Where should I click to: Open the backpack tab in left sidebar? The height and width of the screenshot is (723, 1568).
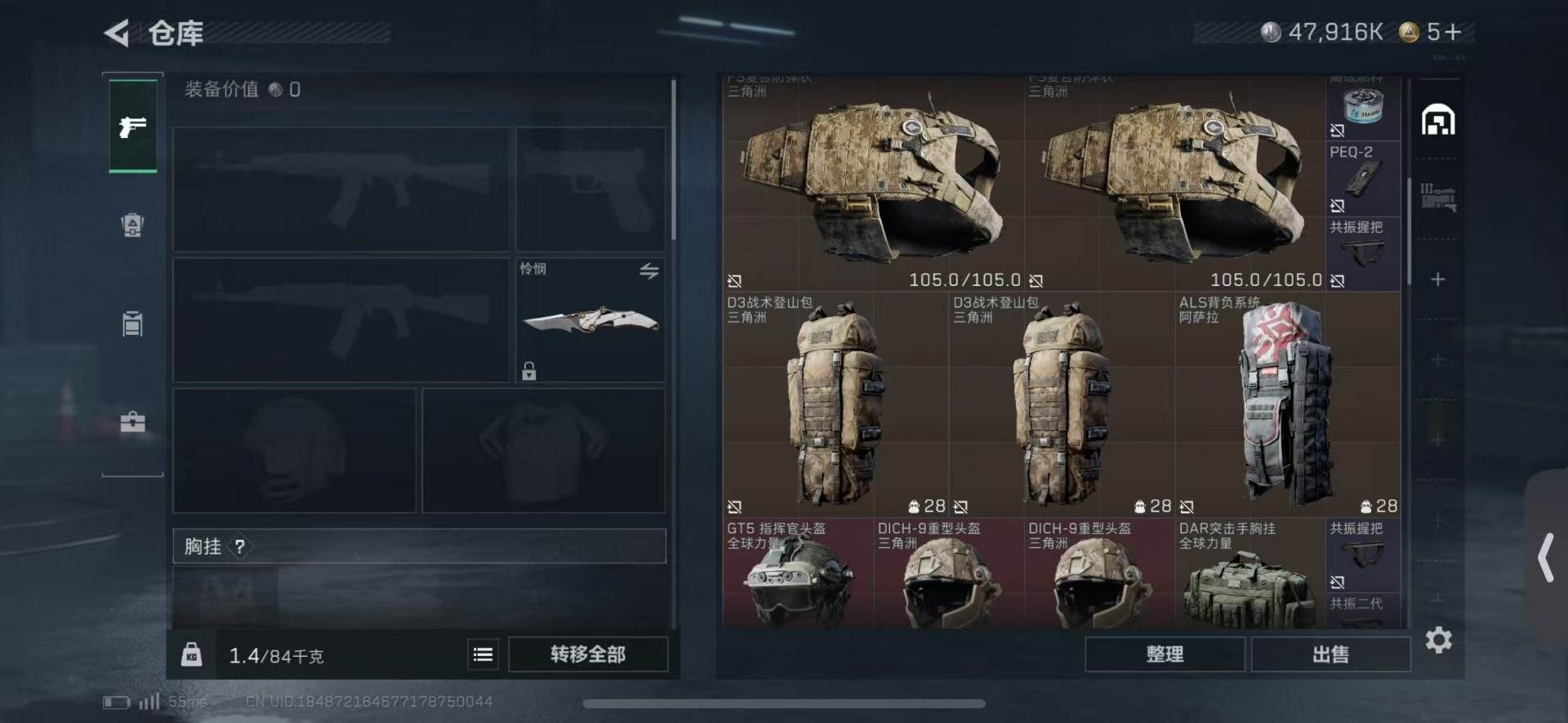click(132, 224)
